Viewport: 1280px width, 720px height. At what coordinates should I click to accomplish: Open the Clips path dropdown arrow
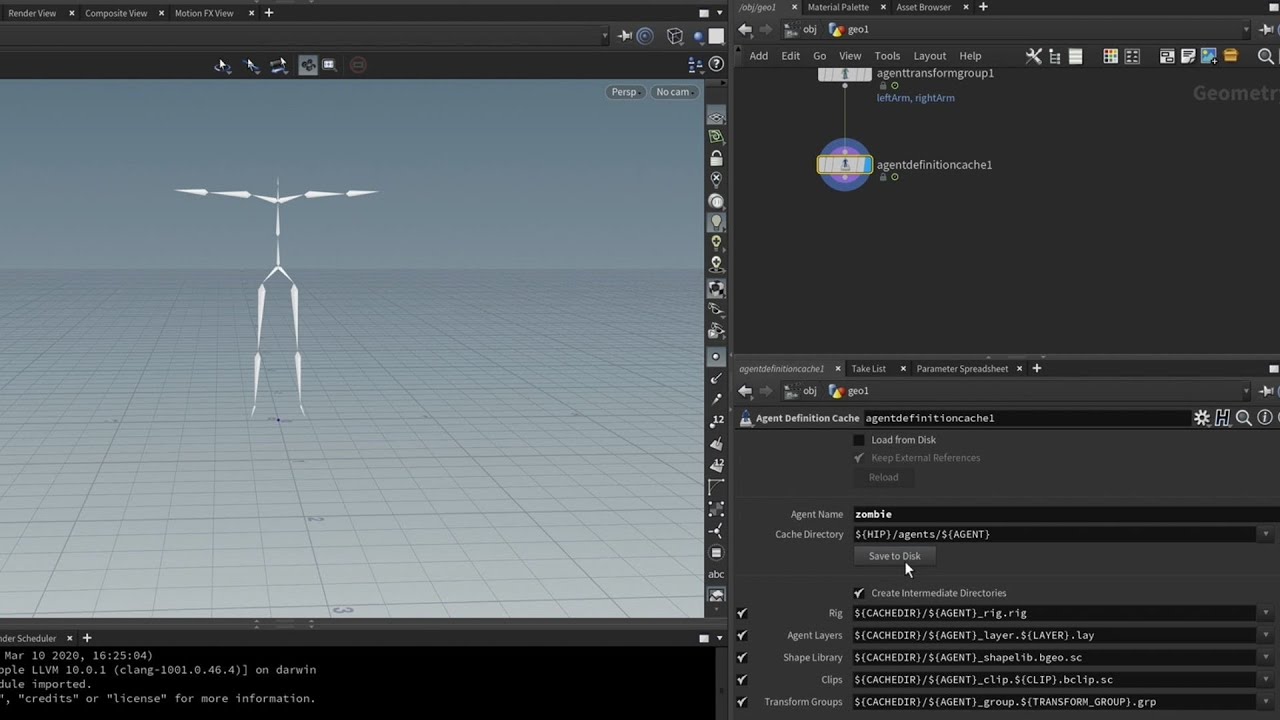[x=1266, y=679]
